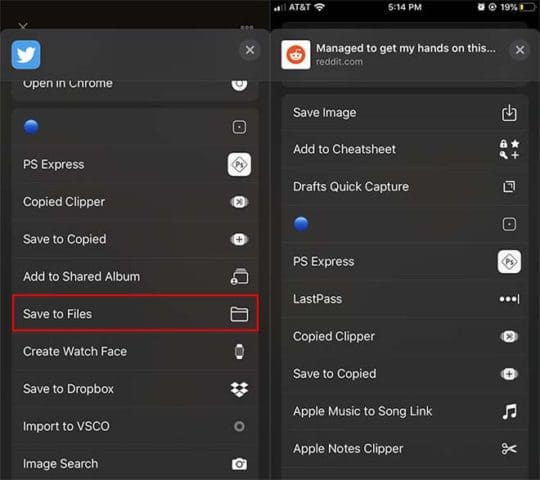The height and width of the screenshot is (480, 540).
Task: Tap the Dropbox logo icon
Action: coord(239,389)
